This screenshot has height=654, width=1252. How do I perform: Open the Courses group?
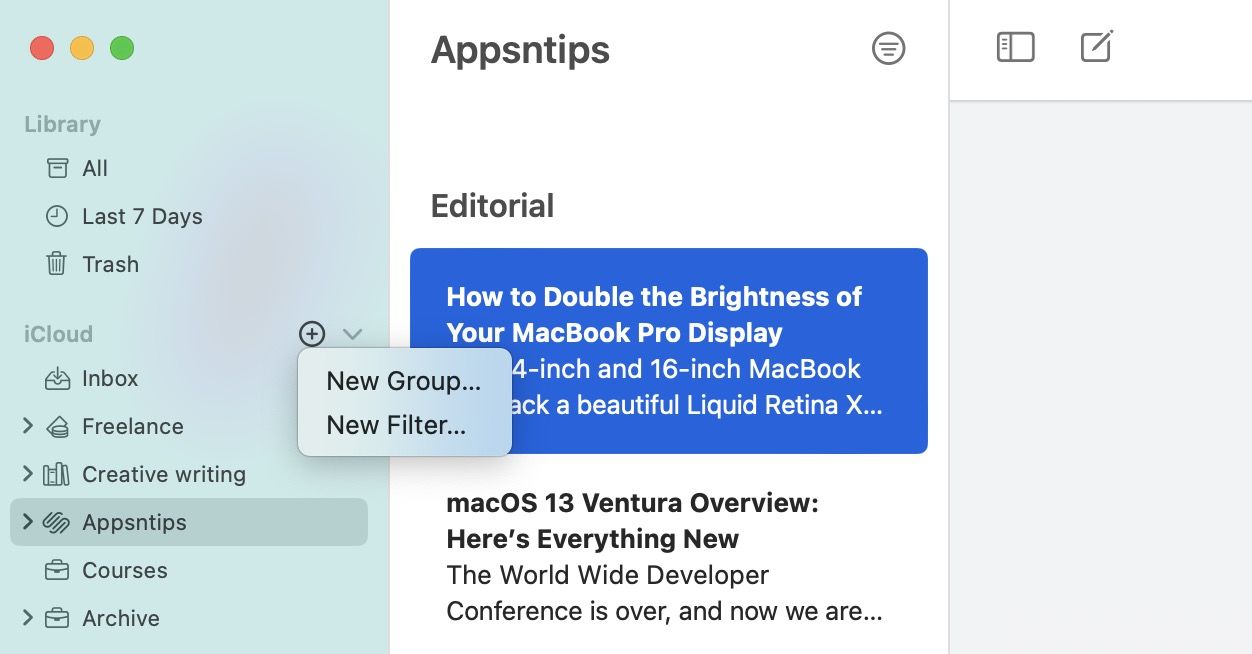124,570
